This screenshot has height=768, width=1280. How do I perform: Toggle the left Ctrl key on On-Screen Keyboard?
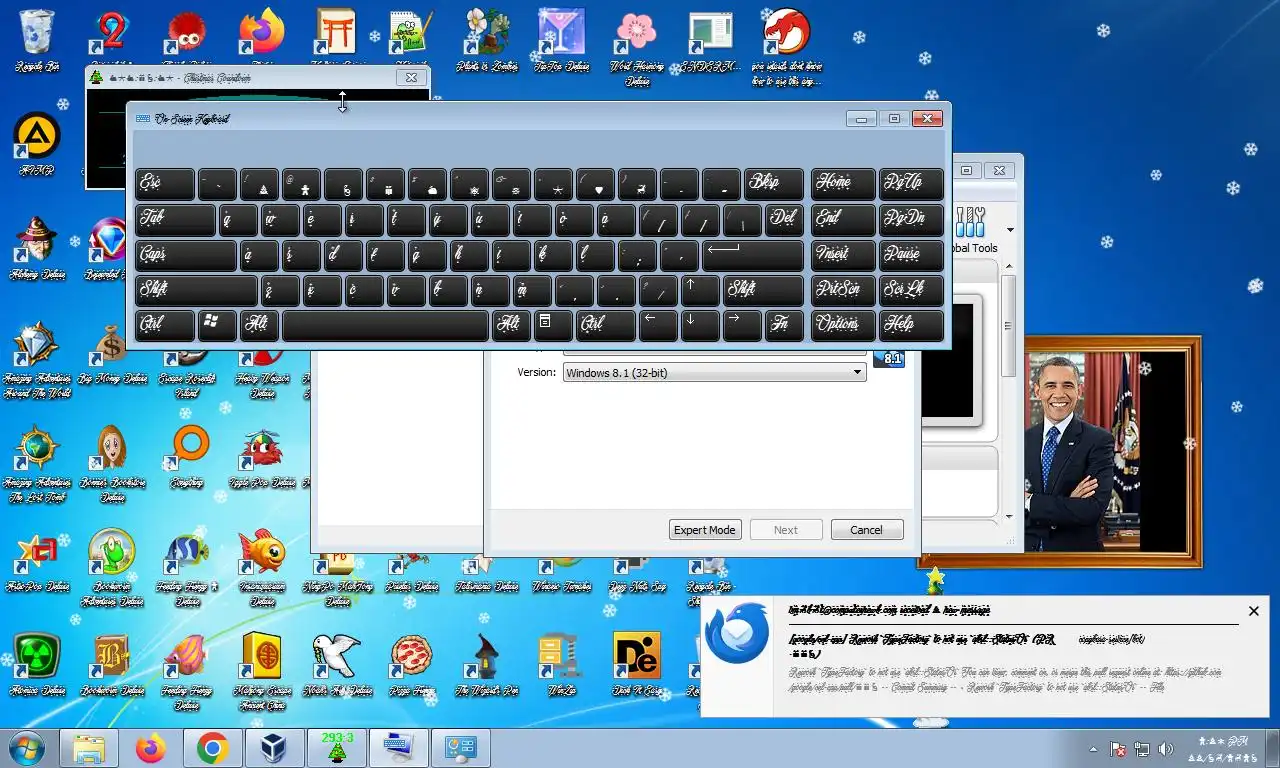165,324
